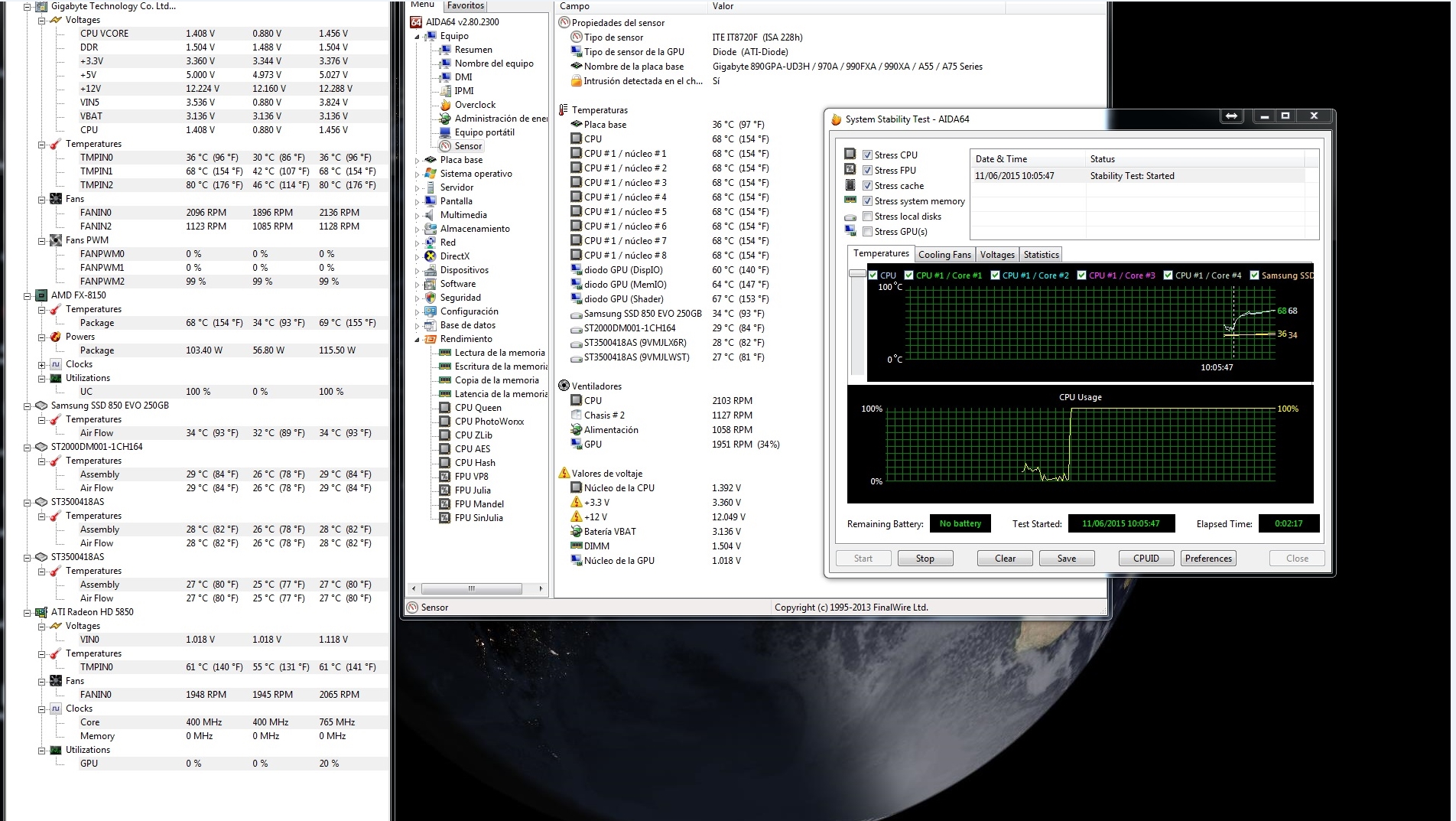The image size is (1456, 821).
Task: Switch to the Statistics tab
Action: click(1041, 255)
